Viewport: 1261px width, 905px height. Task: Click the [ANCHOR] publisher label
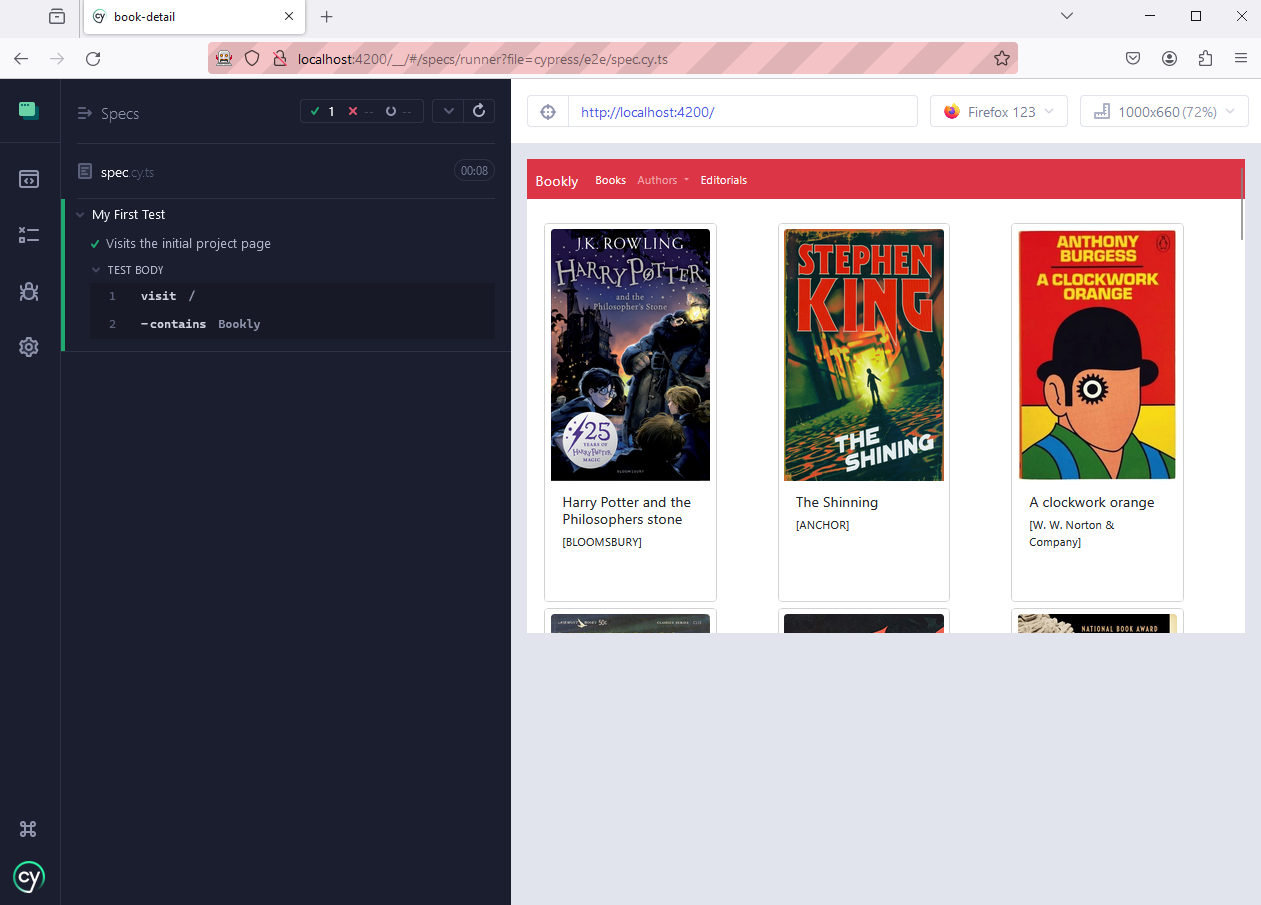[822, 525]
